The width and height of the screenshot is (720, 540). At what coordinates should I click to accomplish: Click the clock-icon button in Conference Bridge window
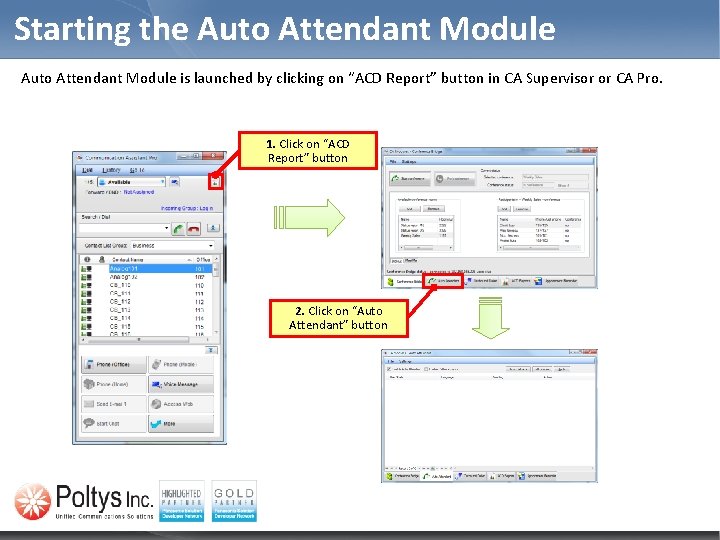pyautogui.click(x=454, y=178)
